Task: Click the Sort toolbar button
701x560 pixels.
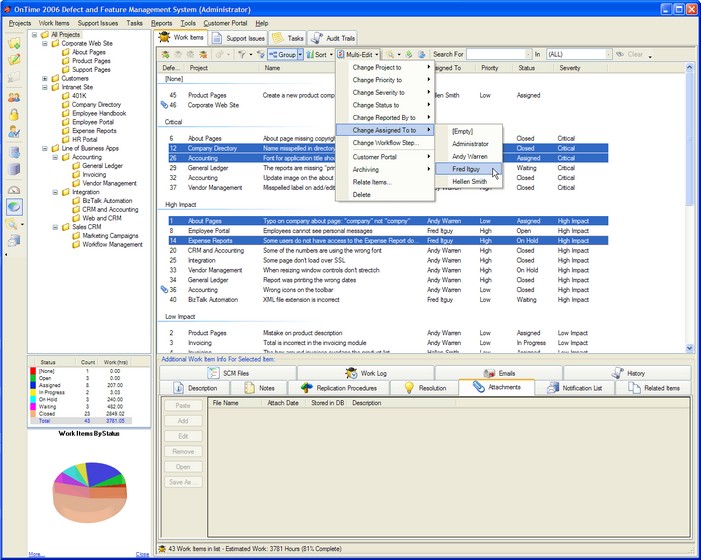Action: coord(317,55)
